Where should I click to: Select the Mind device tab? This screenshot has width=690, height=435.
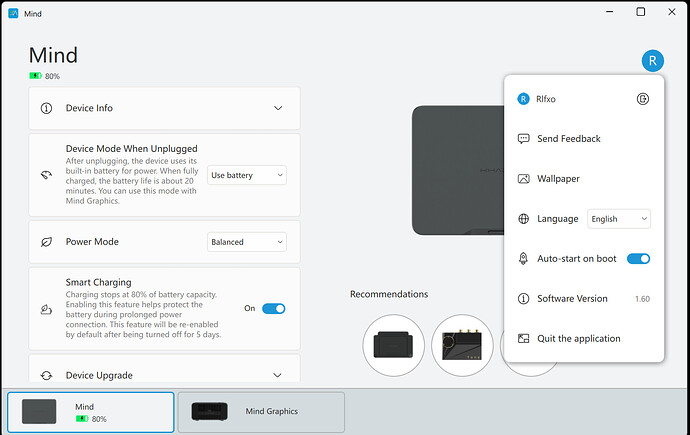tap(91, 411)
